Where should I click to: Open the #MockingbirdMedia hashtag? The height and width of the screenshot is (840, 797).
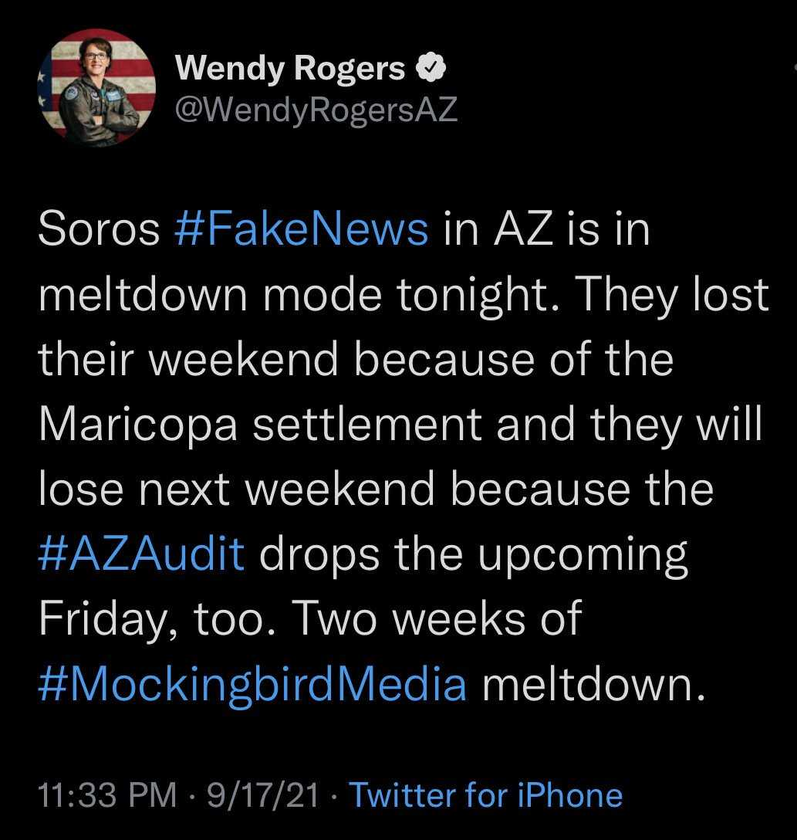(x=252, y=684)
